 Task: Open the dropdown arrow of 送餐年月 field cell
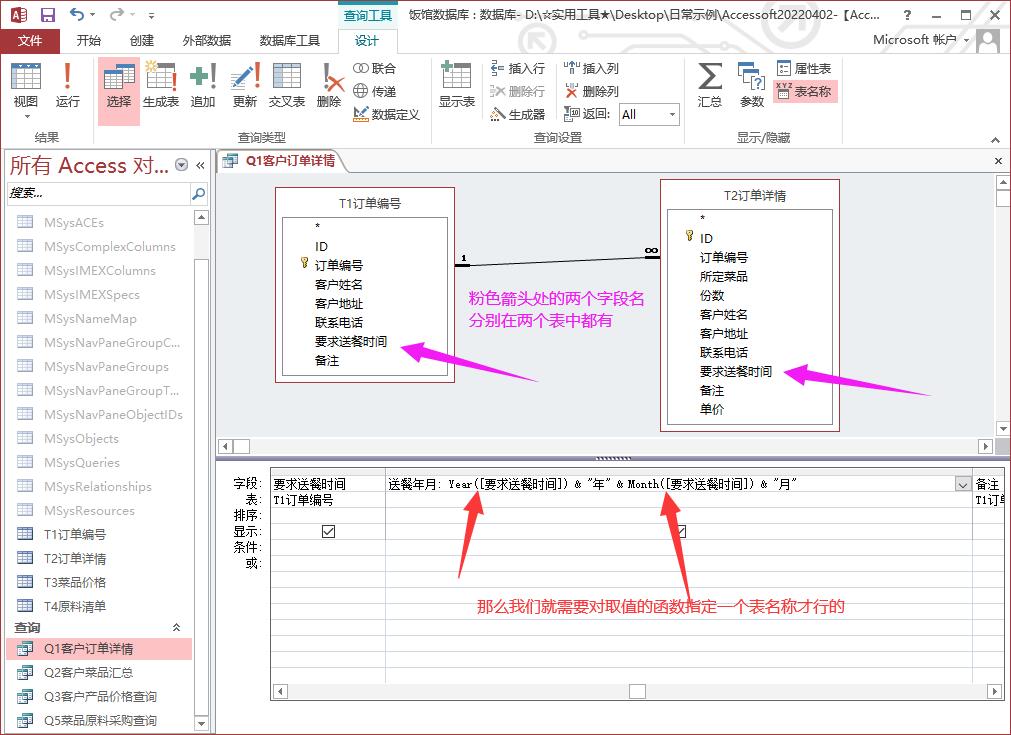pyautogui.click(x=963, y=484)
